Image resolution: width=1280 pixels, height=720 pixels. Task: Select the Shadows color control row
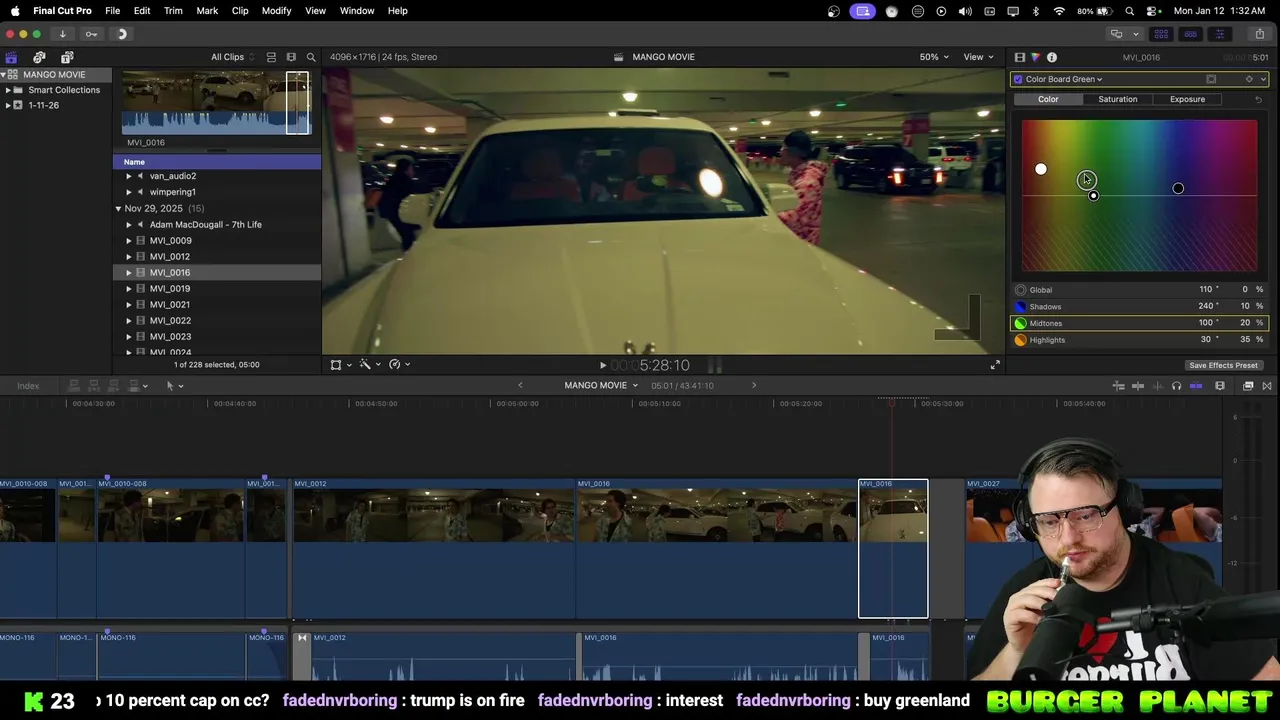tap(1139, 307)
